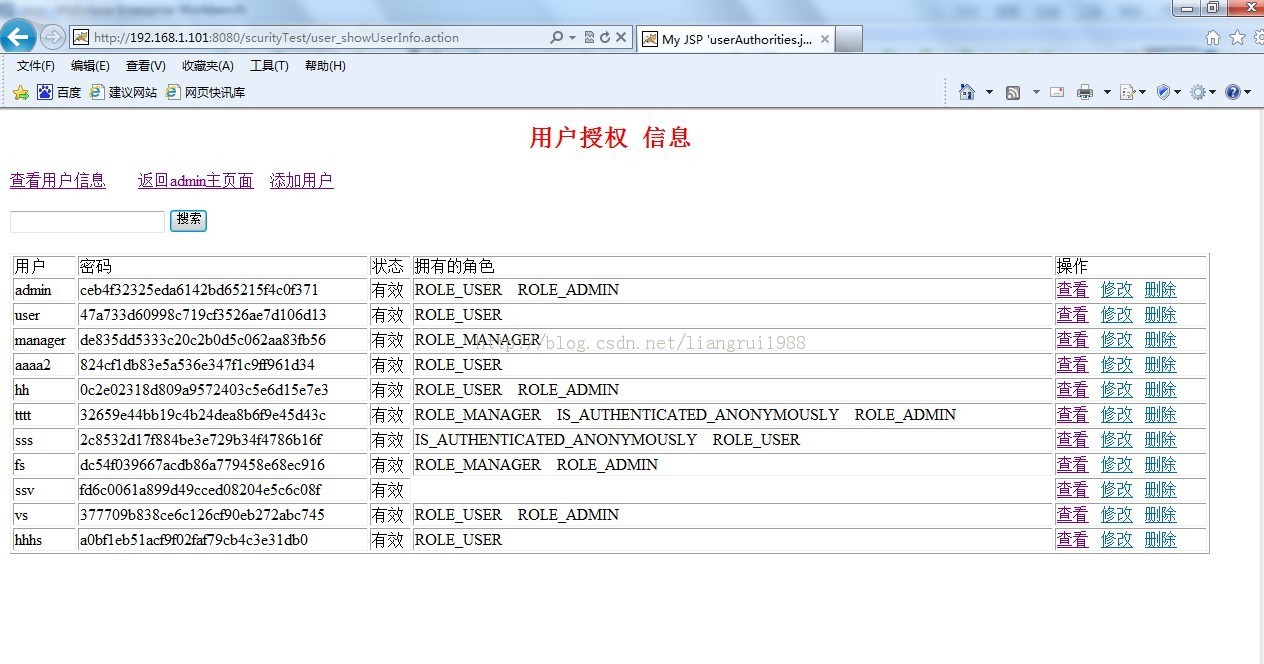Screen dimensions: 1264x664
Task: Open the Tools gear icon
Action: tap(1198, 91)
